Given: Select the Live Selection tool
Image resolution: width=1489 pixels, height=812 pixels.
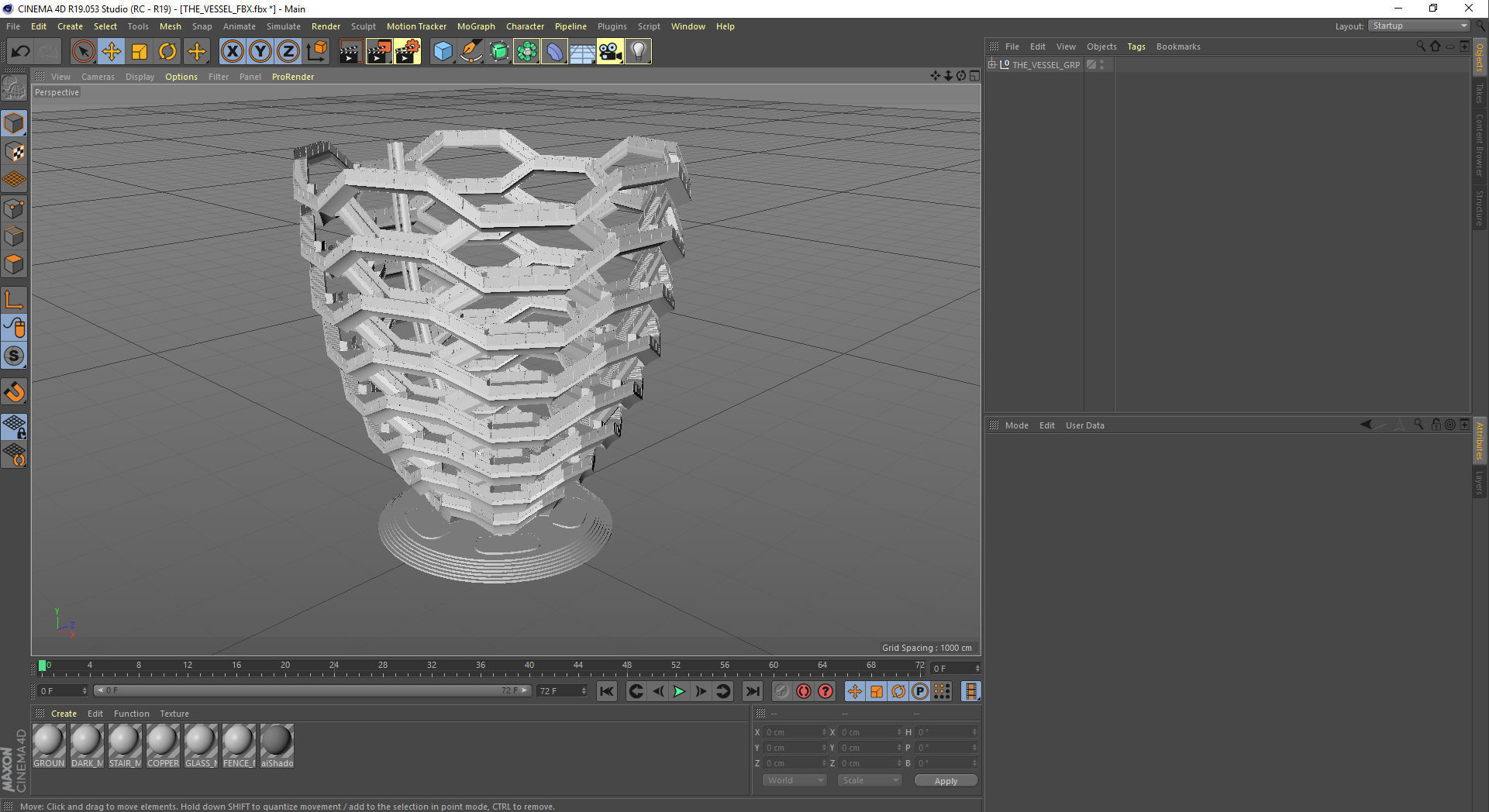Looking at the screenshot, I should click(x=83, y=52).
